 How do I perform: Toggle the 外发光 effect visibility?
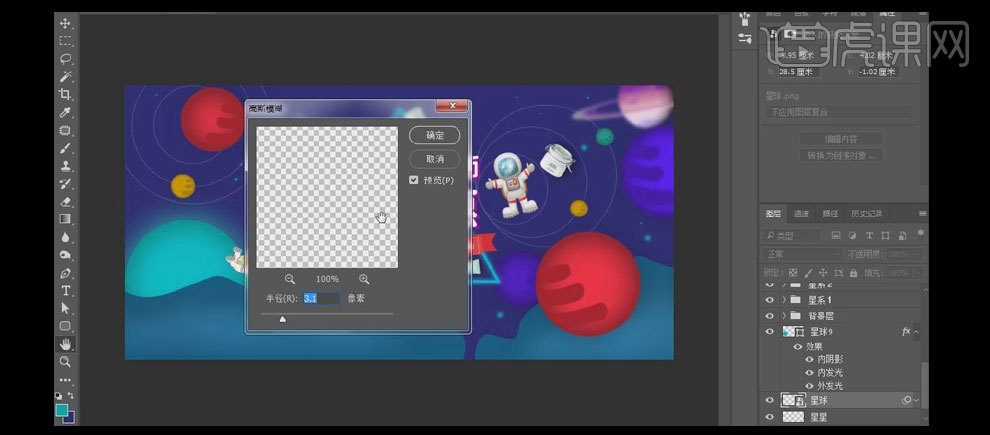pyautogui.click(x=809, y=386)
